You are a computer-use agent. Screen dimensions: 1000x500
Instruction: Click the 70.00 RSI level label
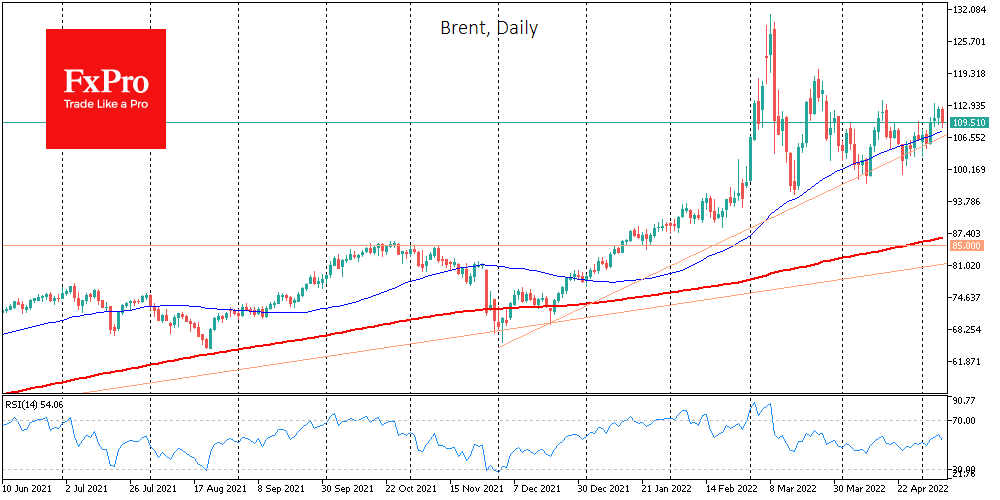pos(963,421)
